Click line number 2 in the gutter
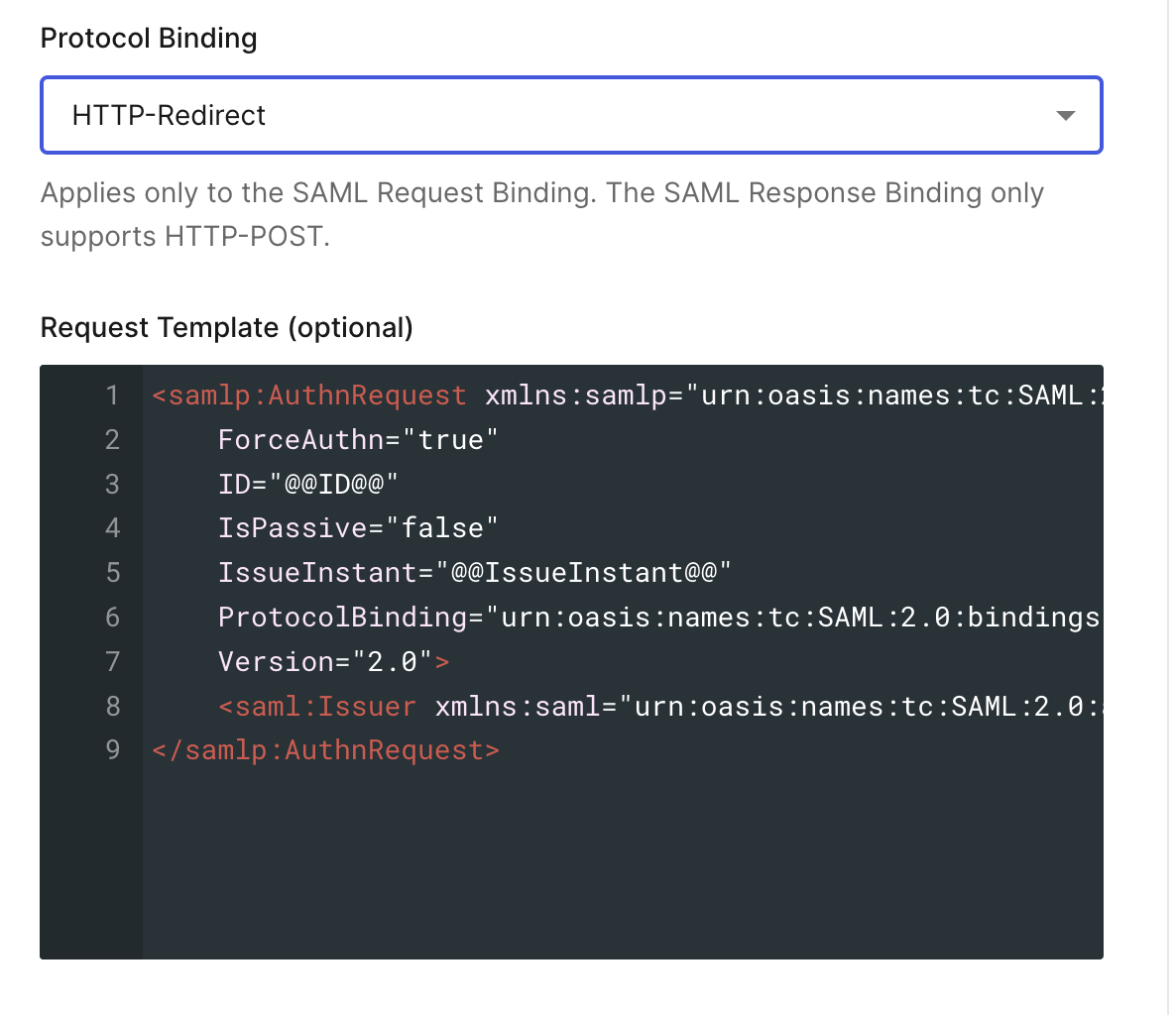The image size is (1176, 1015). (x=112, y=440)
